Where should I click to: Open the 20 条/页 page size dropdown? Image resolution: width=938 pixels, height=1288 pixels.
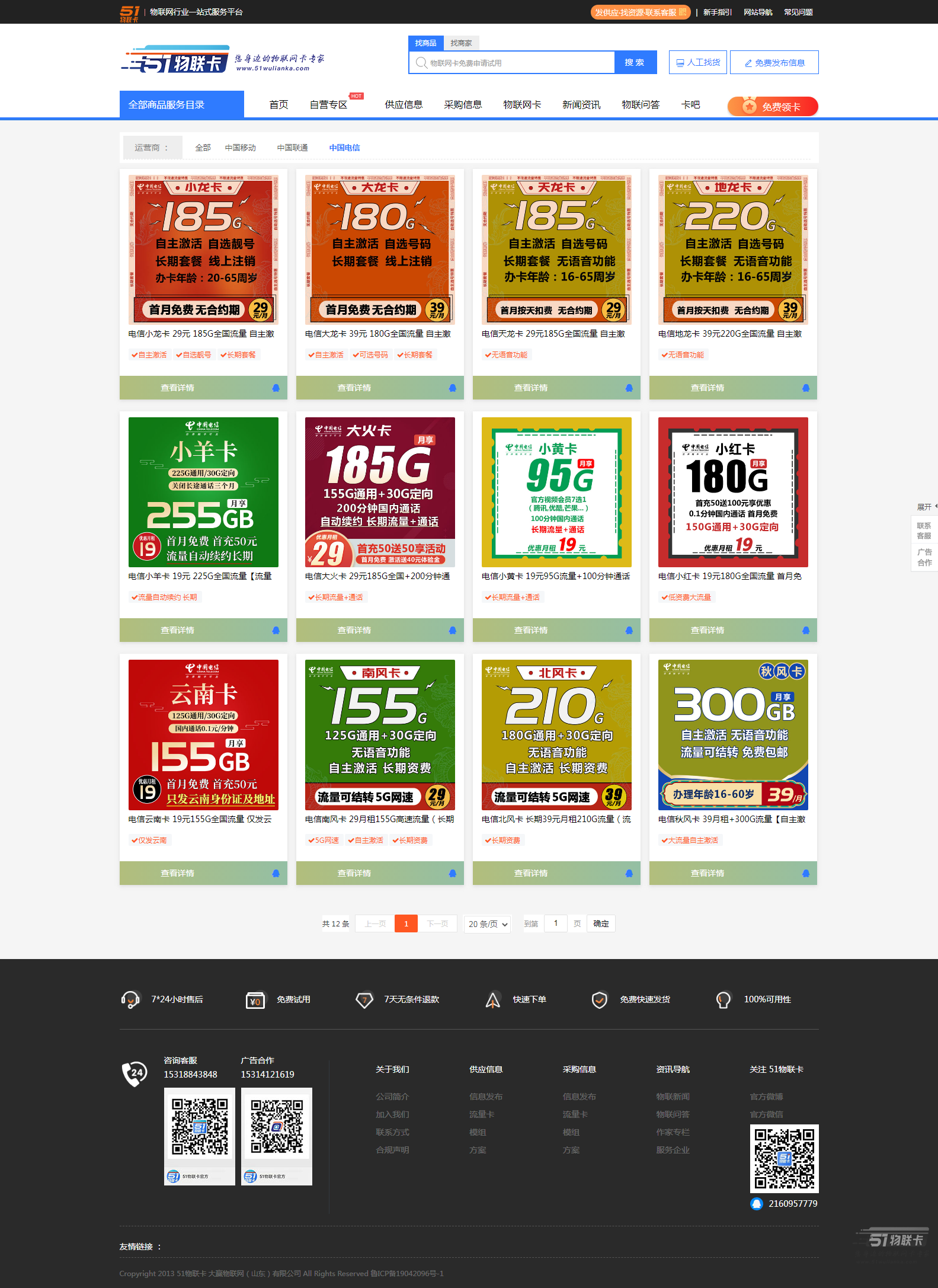coord(487,924)
